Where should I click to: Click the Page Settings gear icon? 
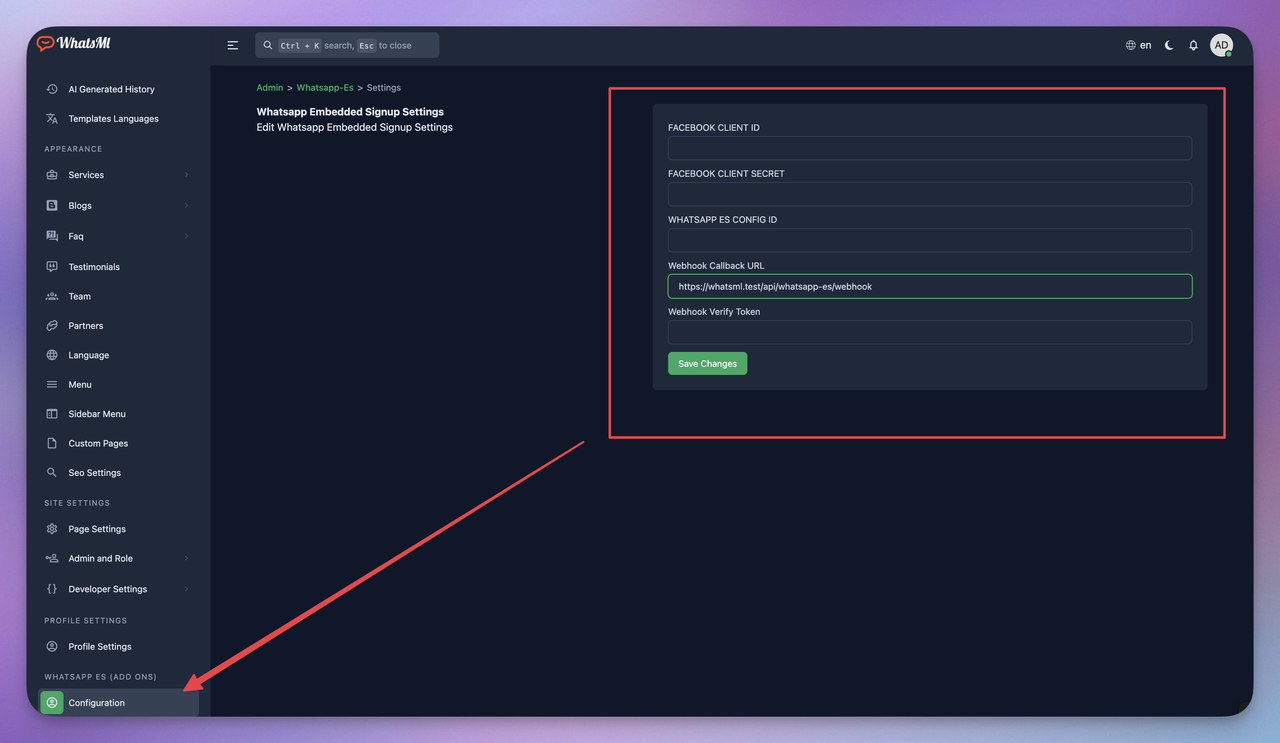click(x=52, y=529)
